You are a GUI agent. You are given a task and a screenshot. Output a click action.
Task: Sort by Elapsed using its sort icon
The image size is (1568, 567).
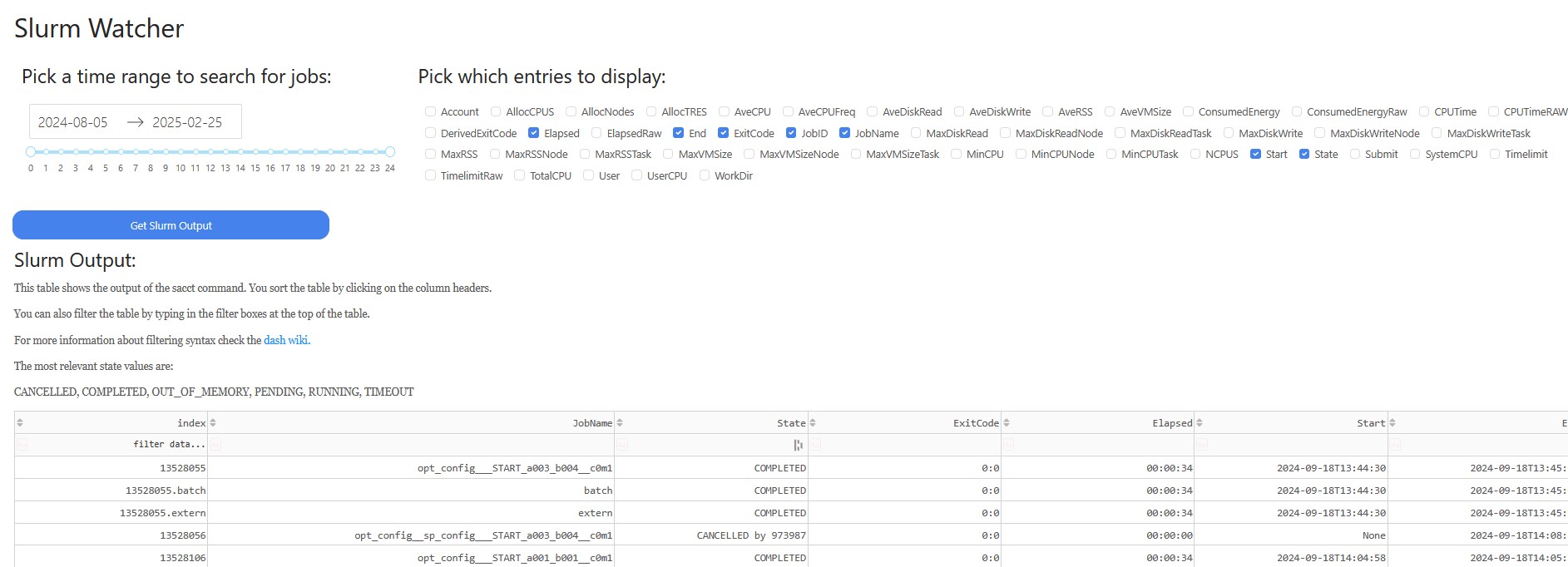[1007, 423]
